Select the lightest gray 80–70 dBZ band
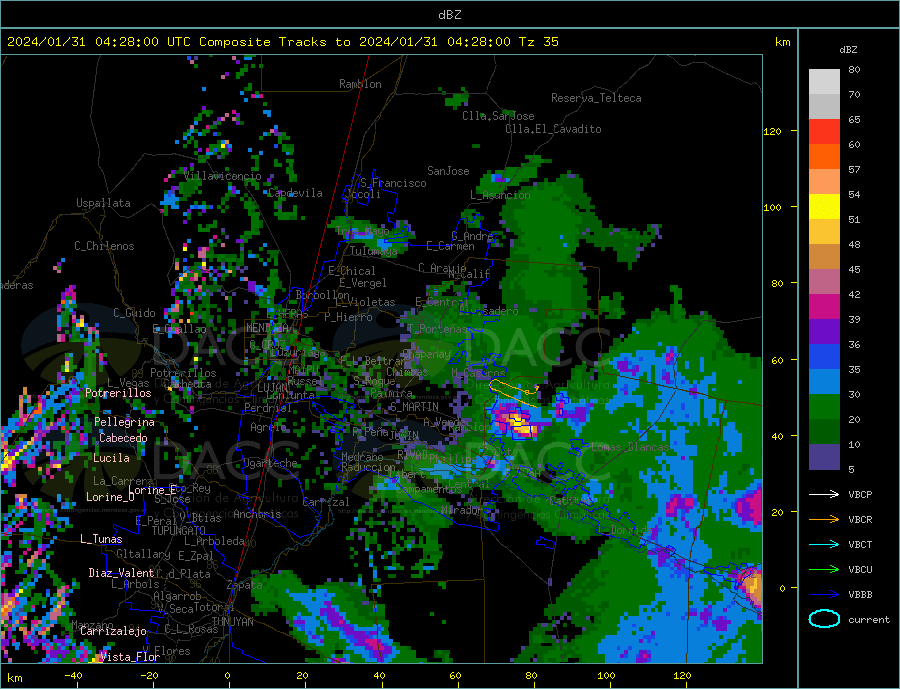This screenshot has height=689, width=900. (x=824, y=82)
